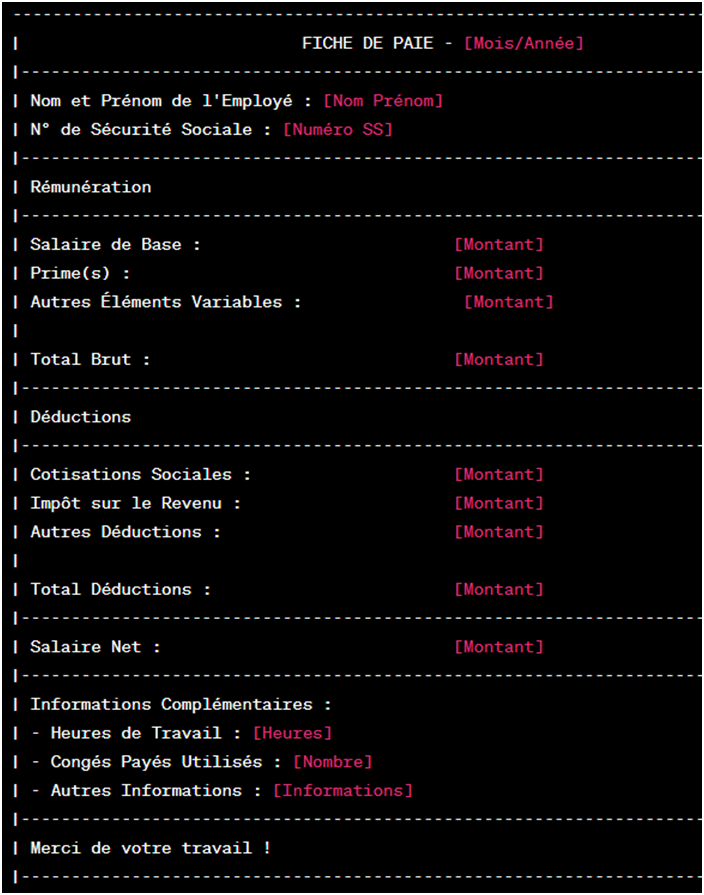Select the [Heures] placeholder
The image size is (704, 895).
tap(292, 733)
